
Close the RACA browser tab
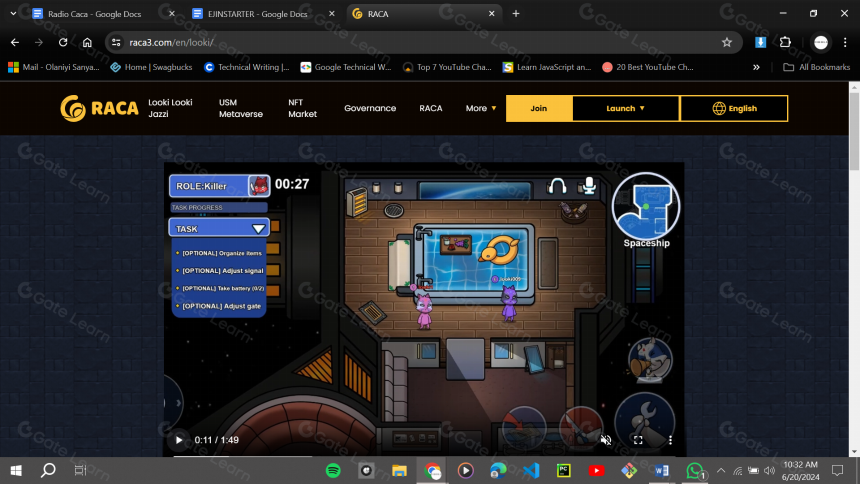point(491,14)
